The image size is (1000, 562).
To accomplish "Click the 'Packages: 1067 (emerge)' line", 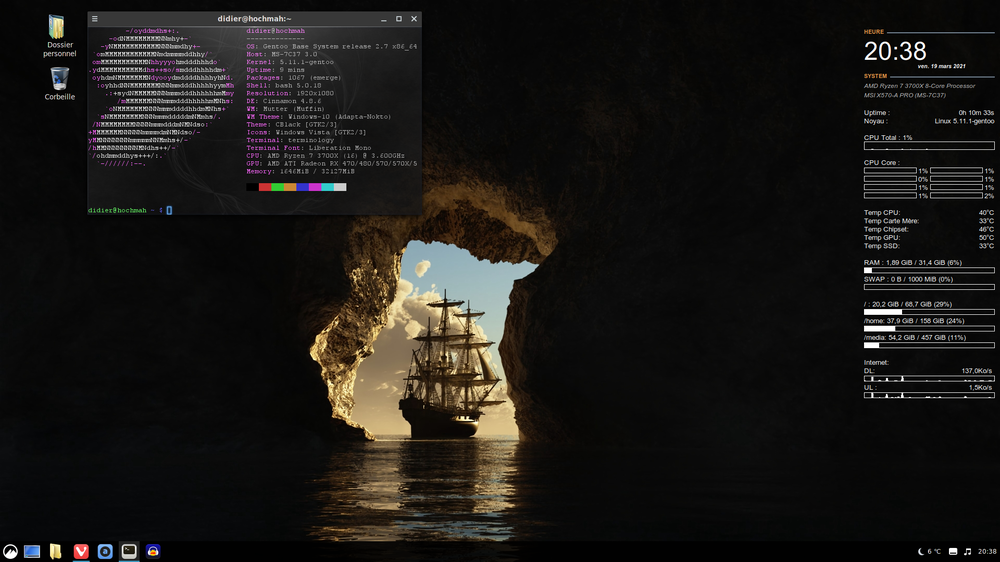I will 294,78.
